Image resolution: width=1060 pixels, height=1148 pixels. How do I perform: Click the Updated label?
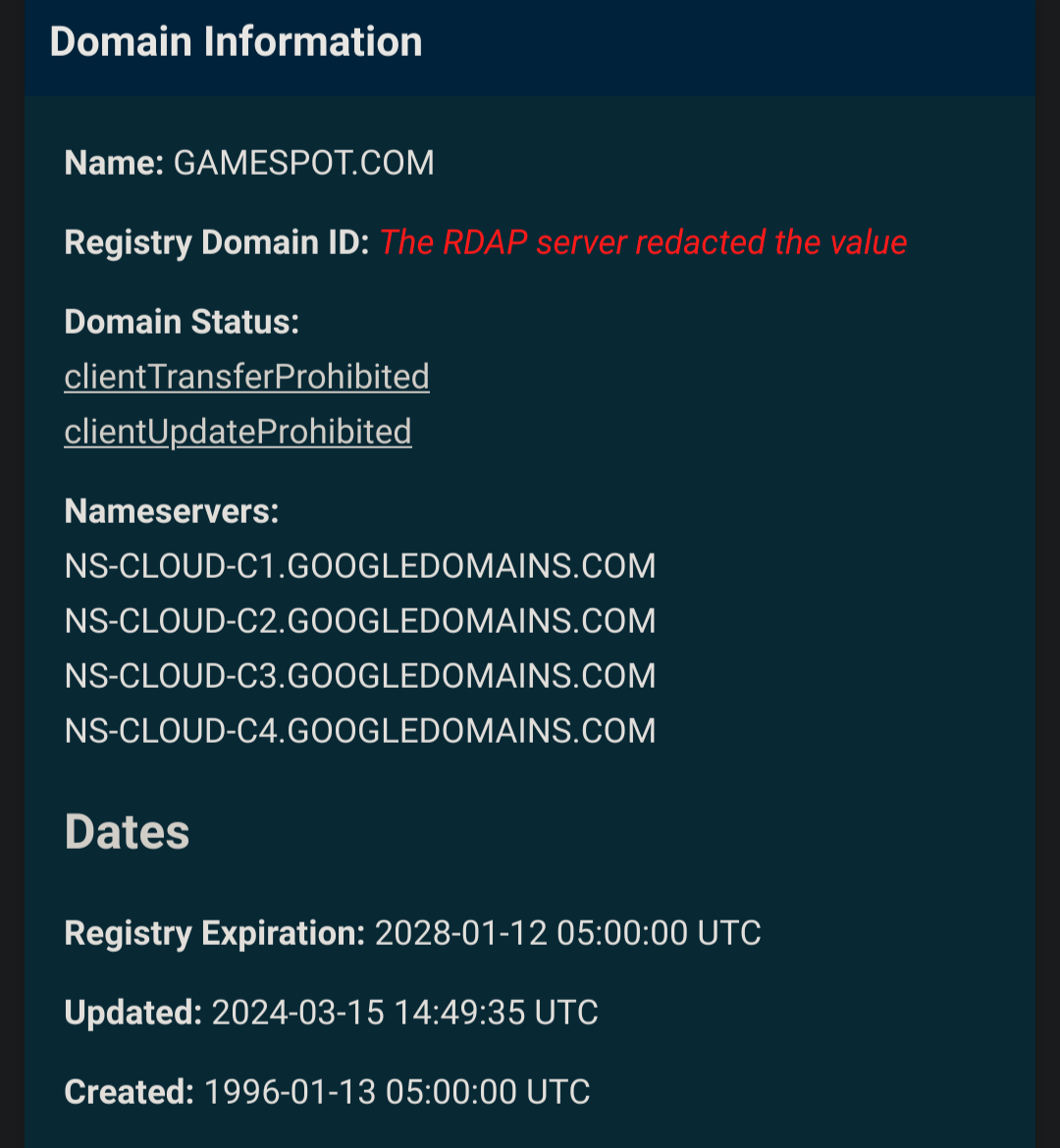coord(133,1014)
